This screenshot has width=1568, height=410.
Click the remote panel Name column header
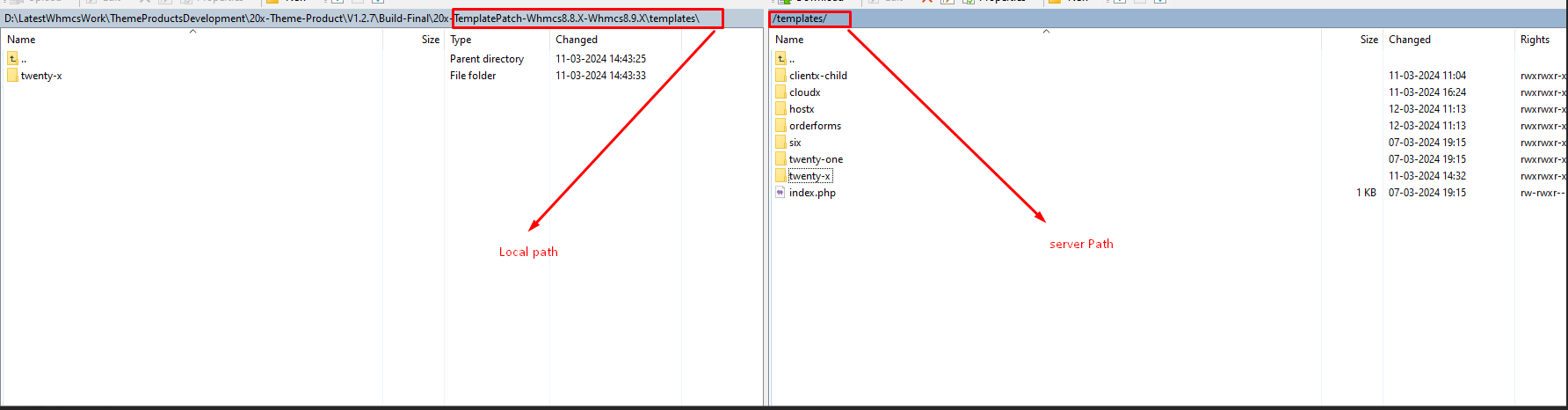coord(789,40)
